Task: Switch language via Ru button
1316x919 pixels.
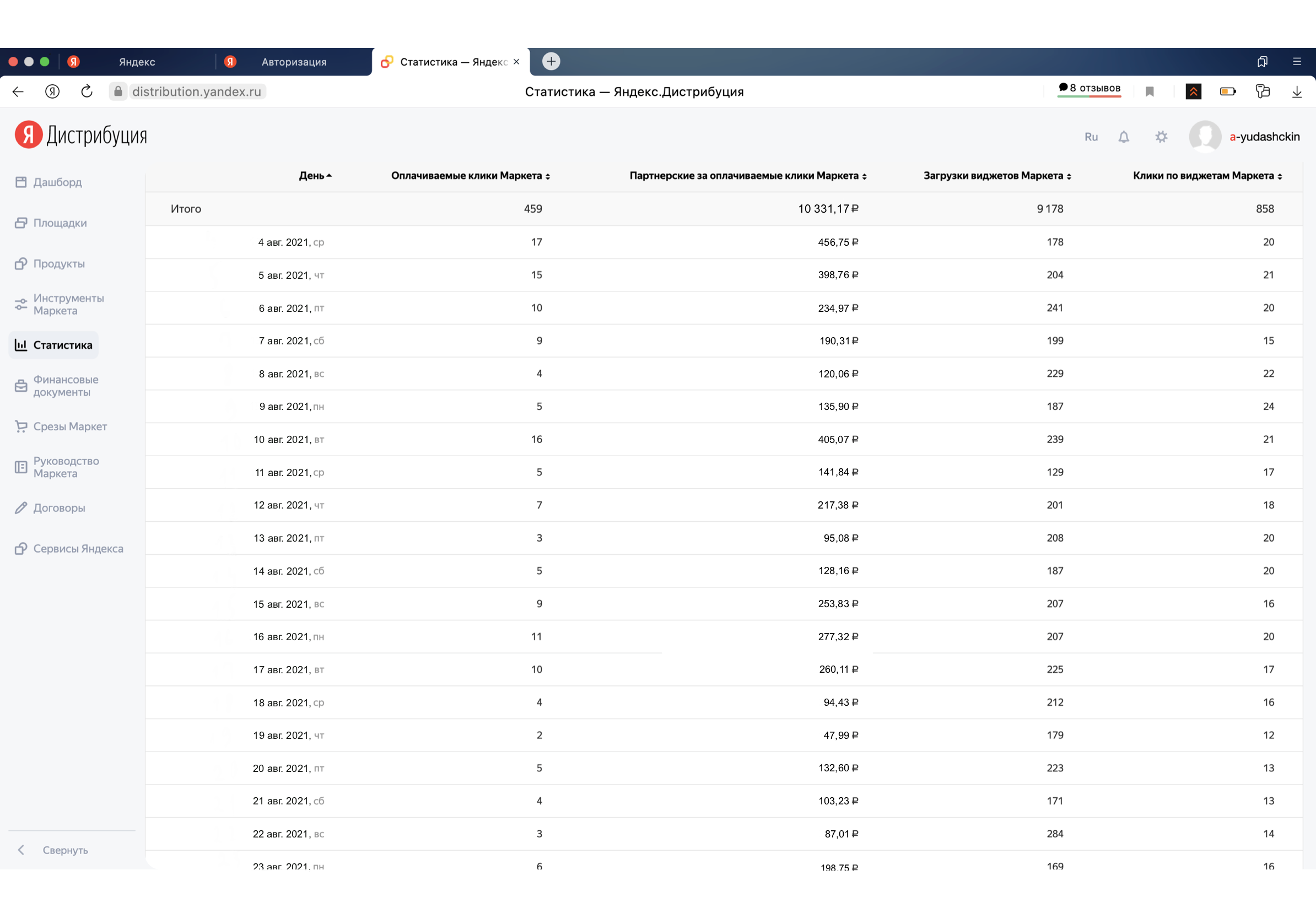Action: (x=1091, y=137)
